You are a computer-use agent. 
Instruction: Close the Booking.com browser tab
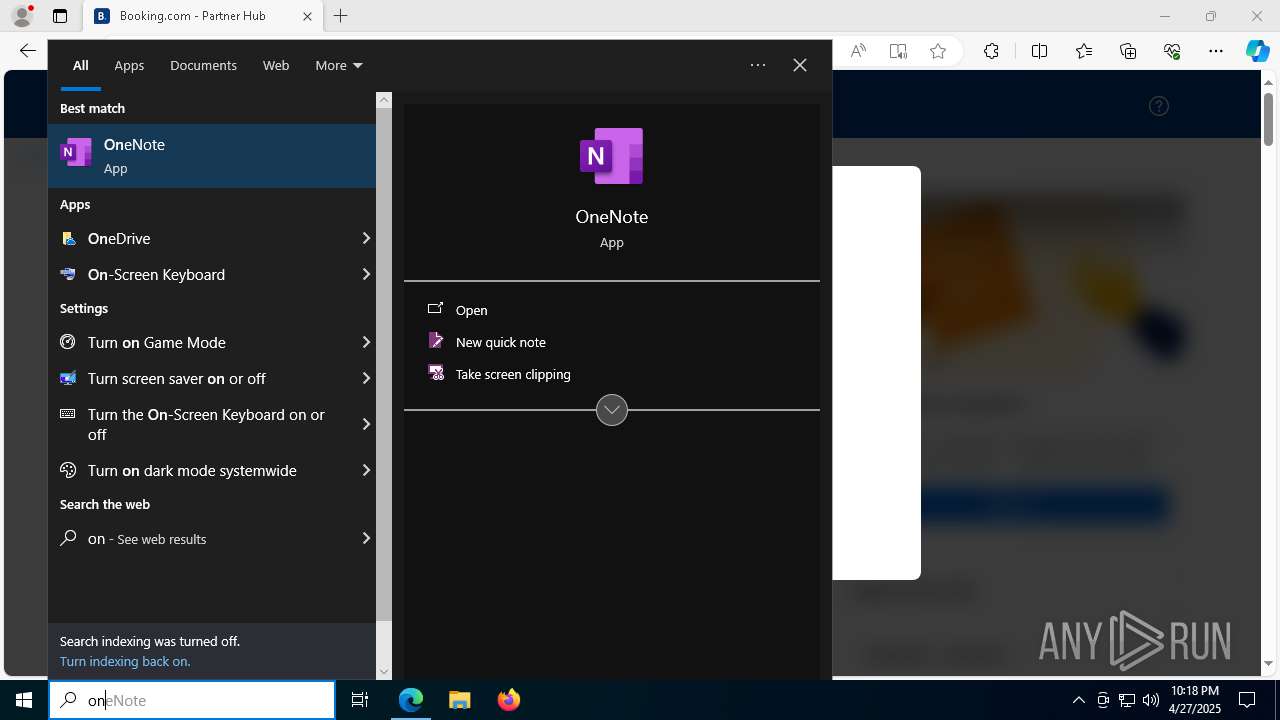[307, 16]
